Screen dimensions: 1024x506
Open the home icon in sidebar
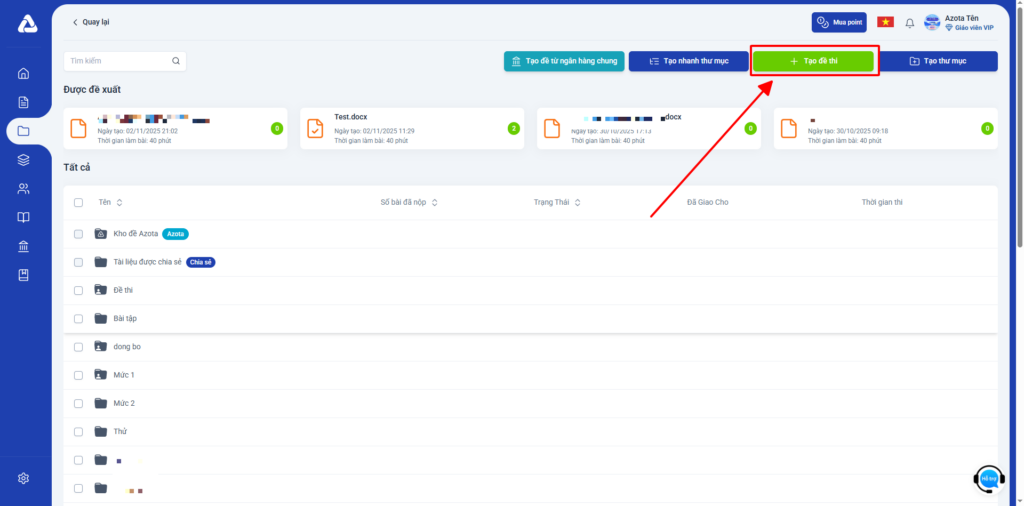click(x=24, y=73)
